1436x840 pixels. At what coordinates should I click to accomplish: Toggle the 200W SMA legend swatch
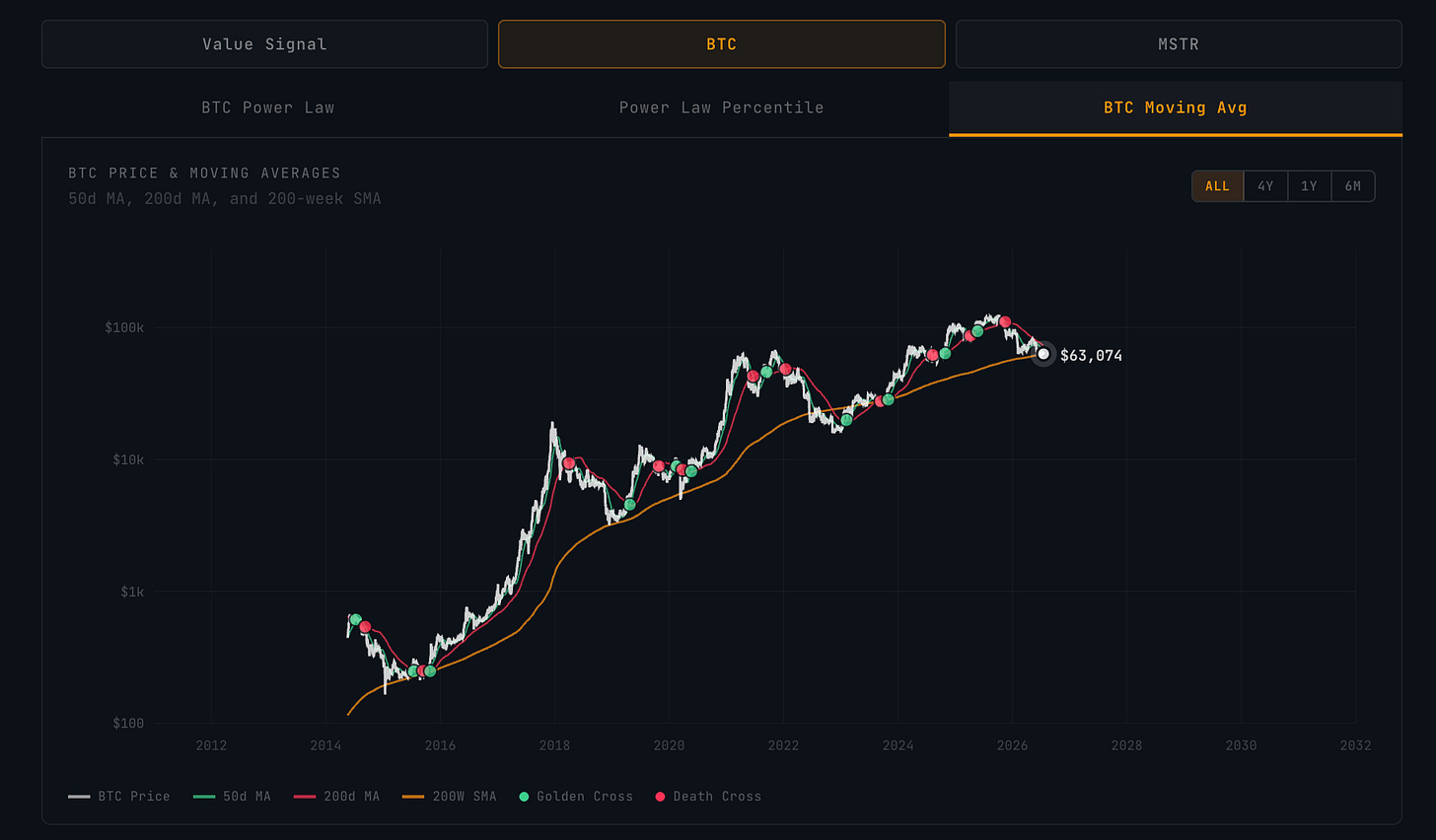[413, 797]
